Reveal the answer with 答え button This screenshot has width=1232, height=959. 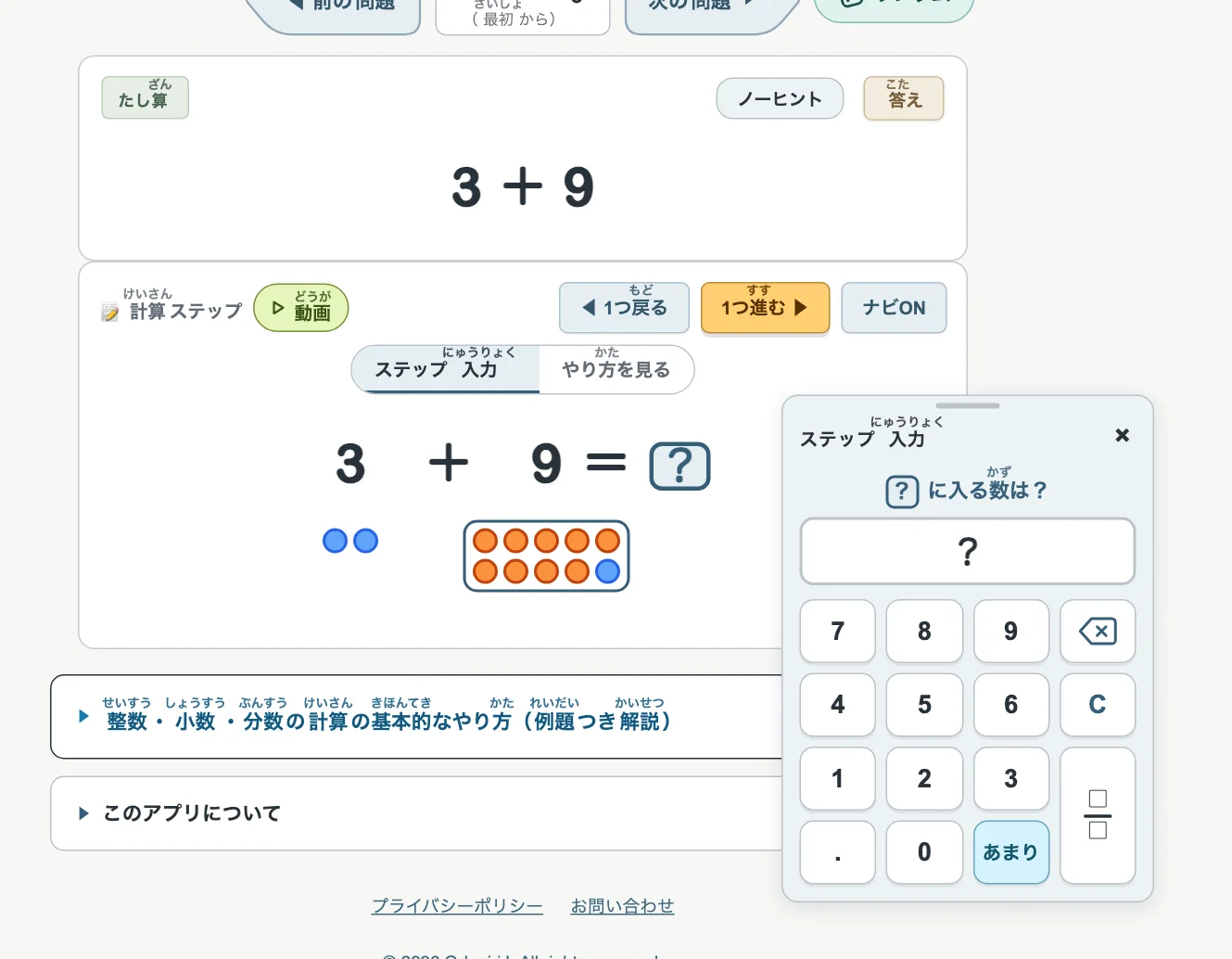pos(904,98)
